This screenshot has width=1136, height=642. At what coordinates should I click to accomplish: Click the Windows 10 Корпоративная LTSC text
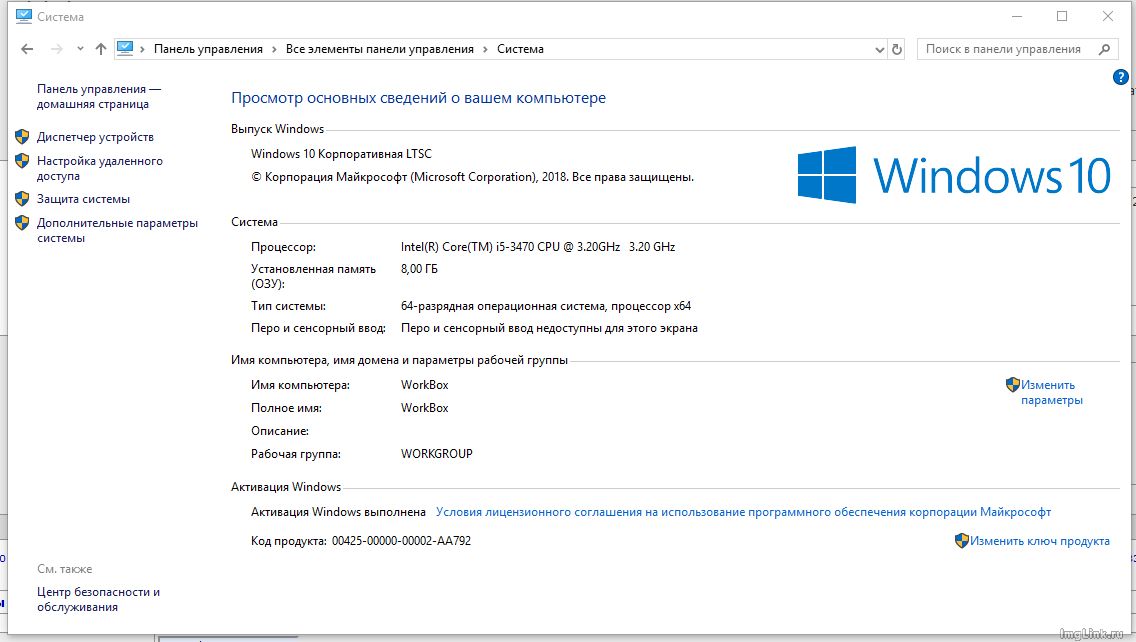tap(341, 154)
